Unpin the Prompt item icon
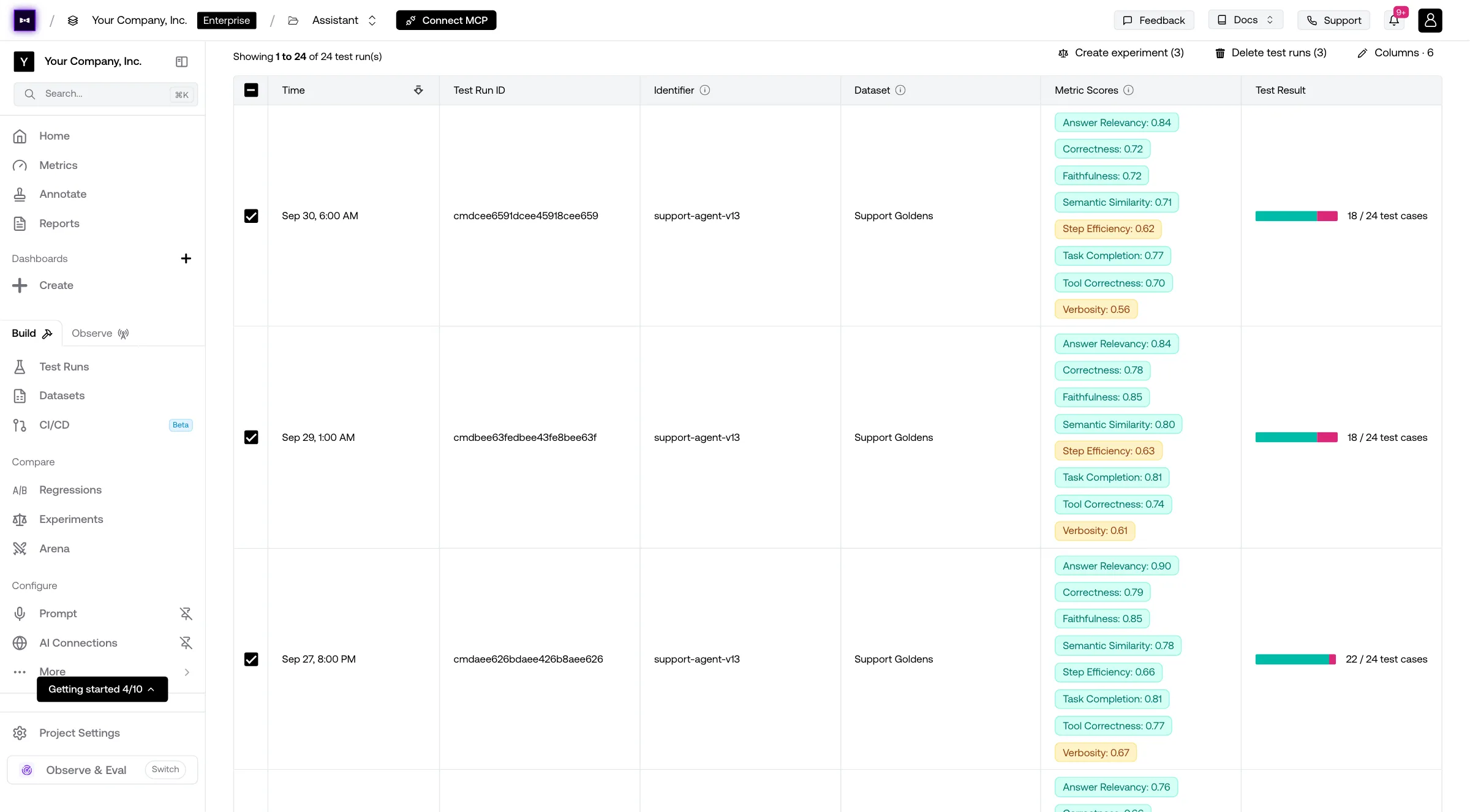1470x812 pixels. pos(186,614)
